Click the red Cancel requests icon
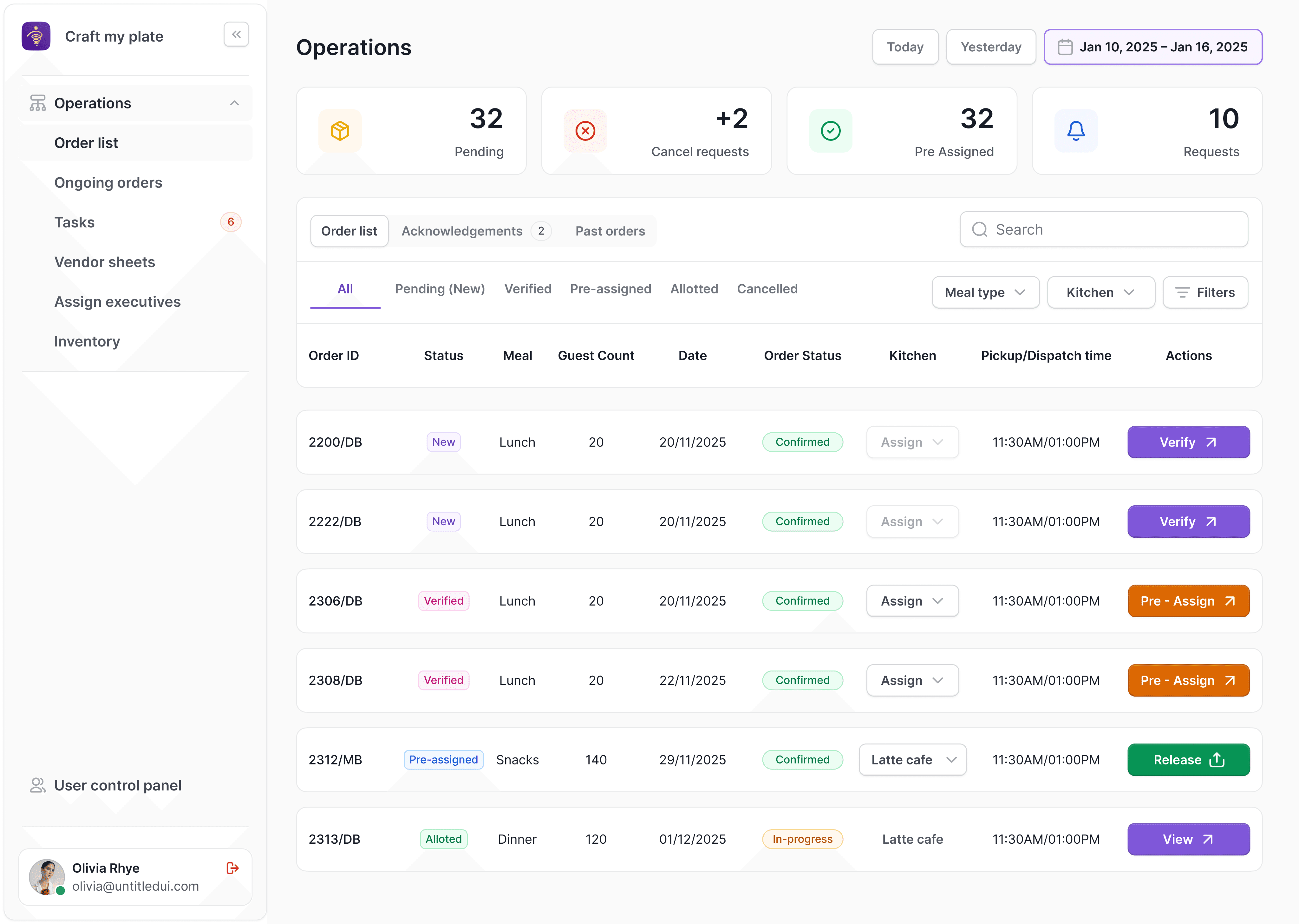Screen dimensions: 1299x924 pos(585,131)
